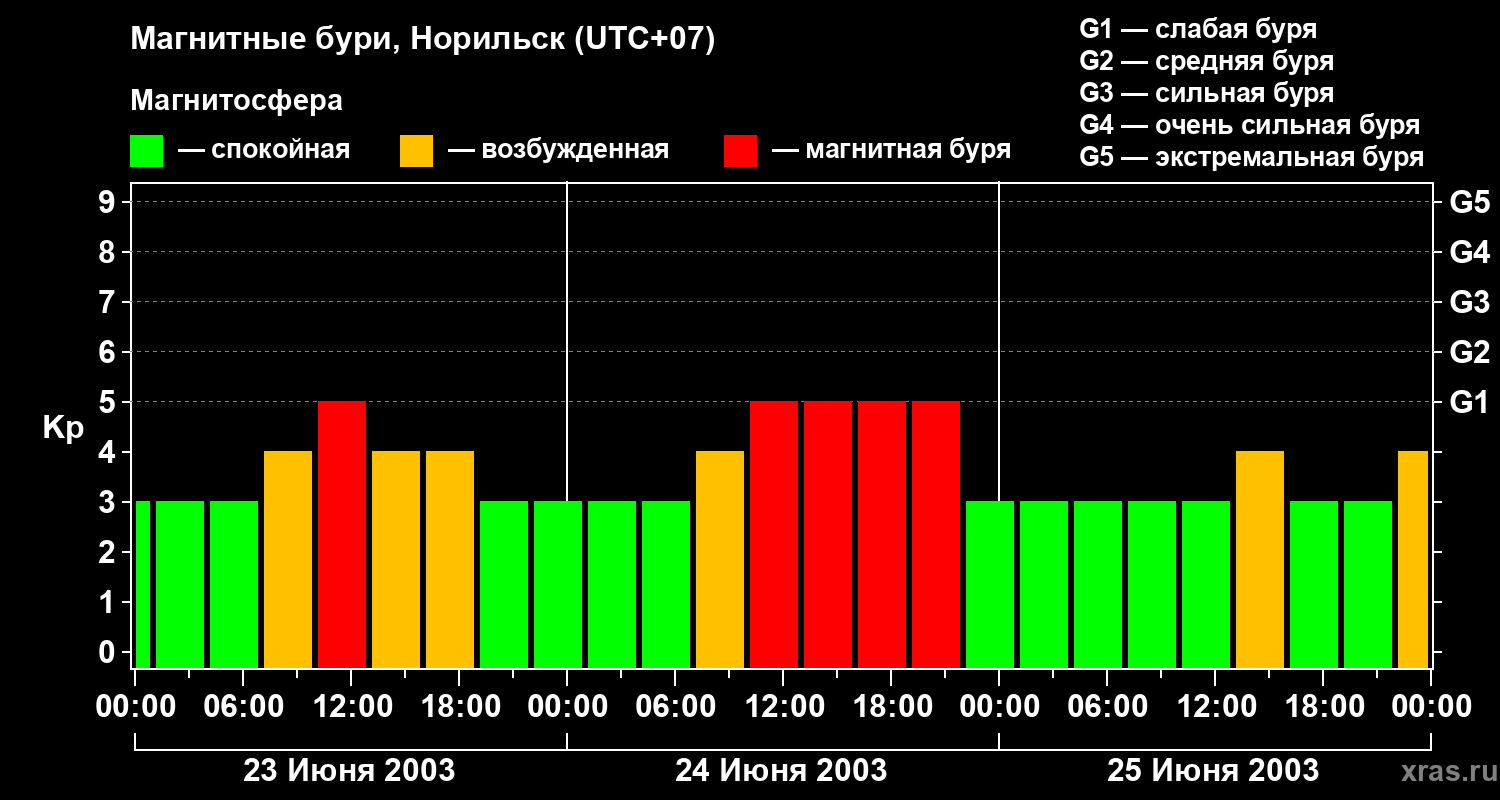
Task: Click the '— магнитная буря' legend label
Action: point(892,151)
